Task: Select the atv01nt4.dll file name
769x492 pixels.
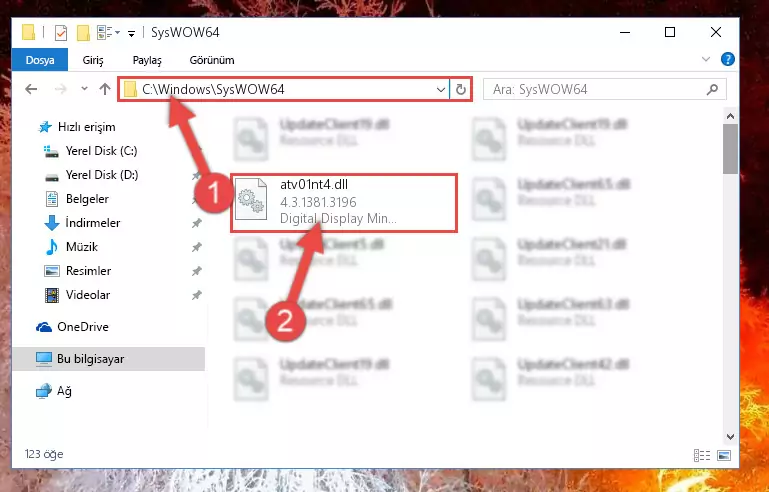Action: point(314,185)
